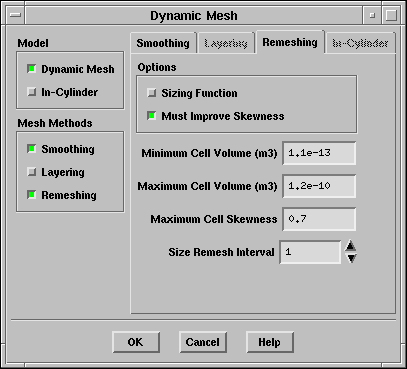Image resolution: width=407 pixels, height=369 pixels.
Task: Enable the In-Cylinder model checkbox
Action: point(32,92)
